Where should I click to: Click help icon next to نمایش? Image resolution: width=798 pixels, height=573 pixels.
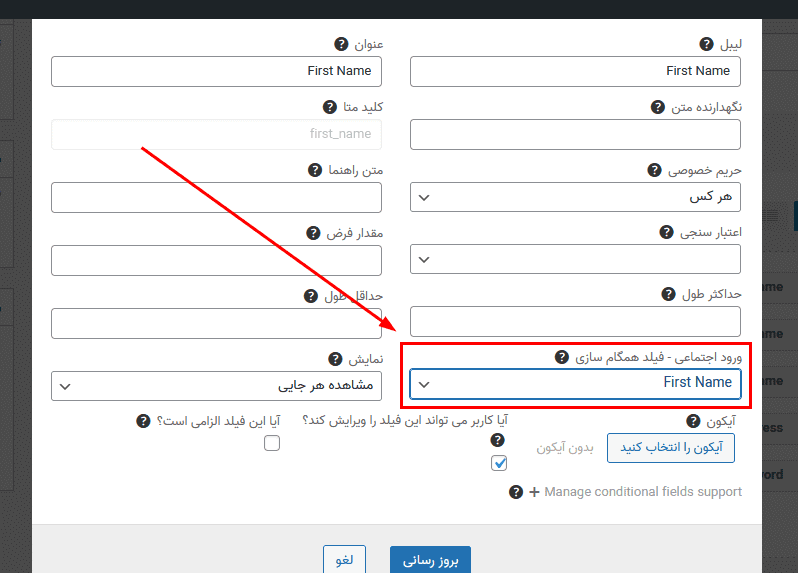coord(335,359)
